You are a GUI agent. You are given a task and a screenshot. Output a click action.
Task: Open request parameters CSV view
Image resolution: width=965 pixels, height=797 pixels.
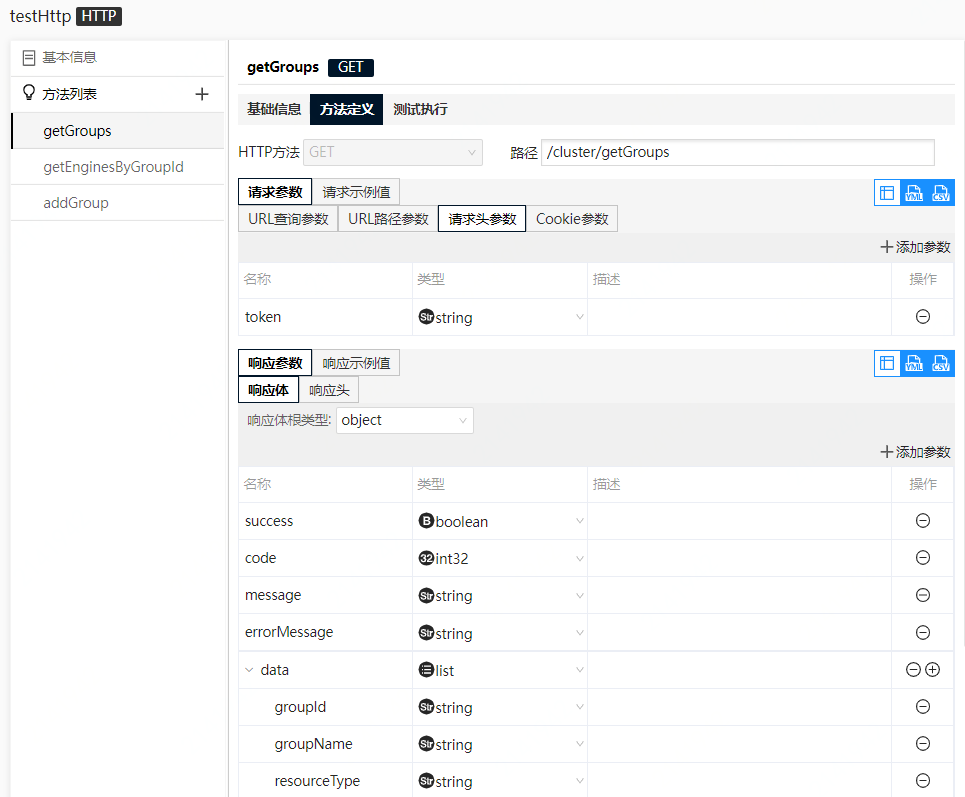[940, 193]
